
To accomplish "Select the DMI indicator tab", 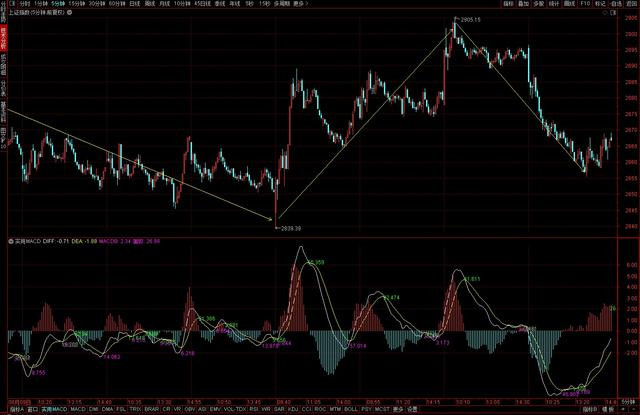I will (x=93, y=409).
